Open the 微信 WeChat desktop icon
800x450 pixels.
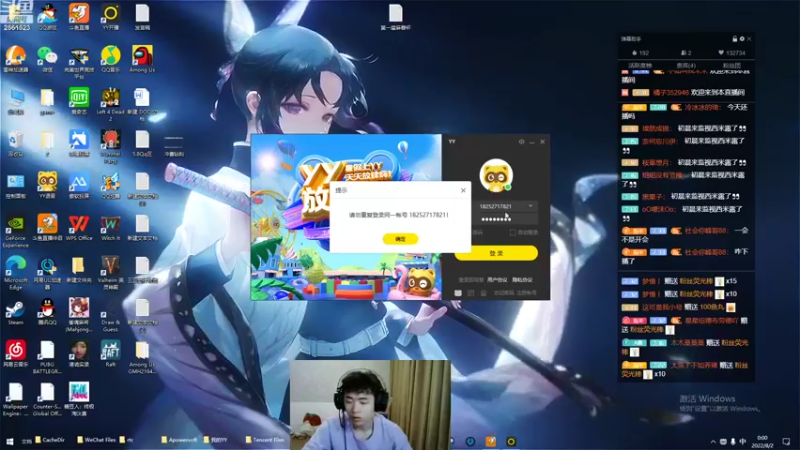47,59
